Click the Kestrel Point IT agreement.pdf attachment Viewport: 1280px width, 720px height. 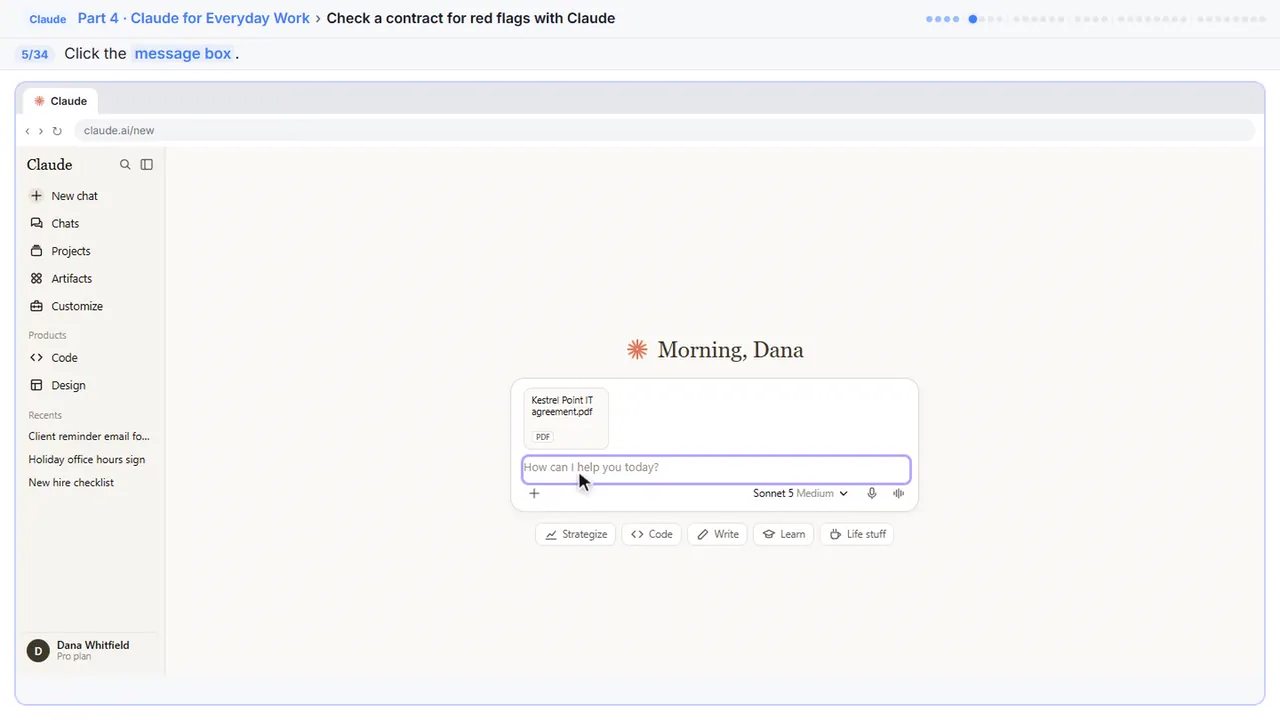pyautogui.click(x=566, y=418)
